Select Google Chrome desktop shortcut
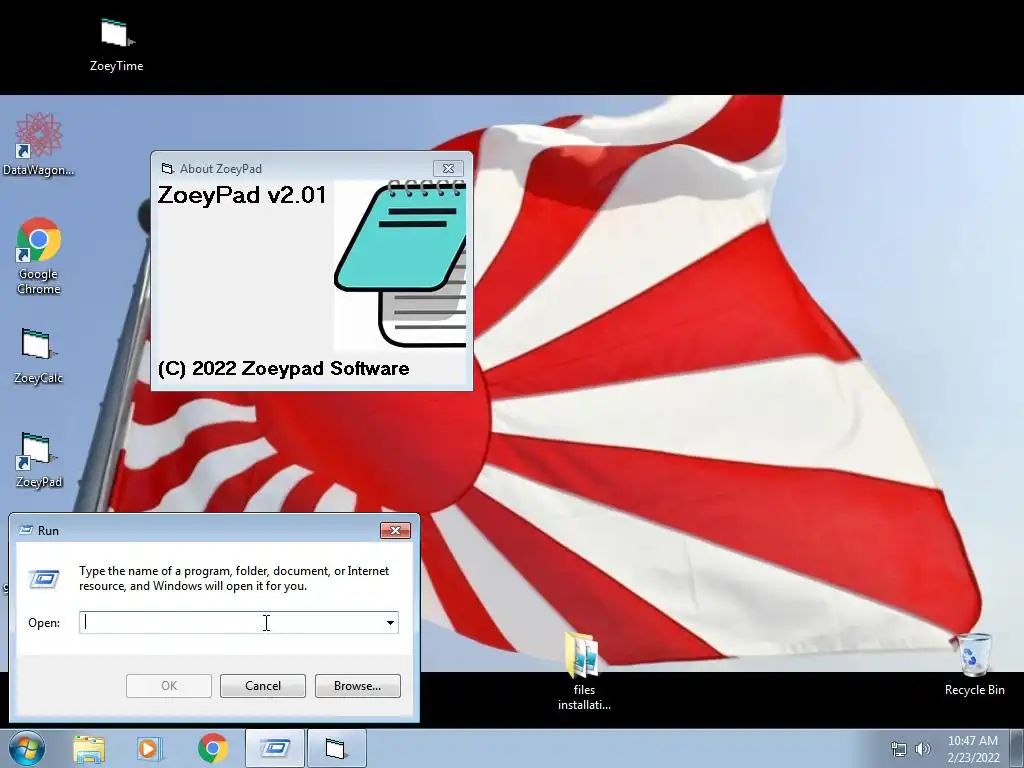Viewport: 1024px width, 768px height. (39, 256)
